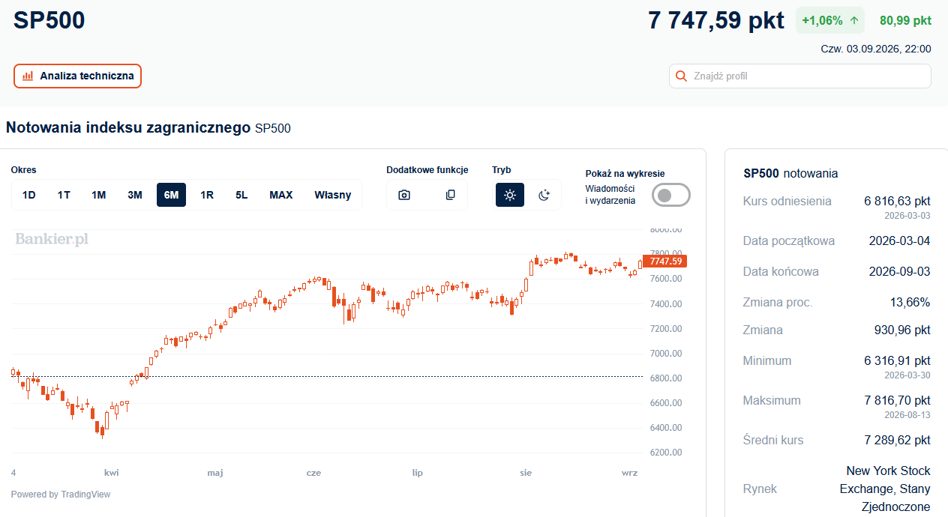Click the green up arrow percentage badge
Screen dimensions: 948x517
(830, 21)
